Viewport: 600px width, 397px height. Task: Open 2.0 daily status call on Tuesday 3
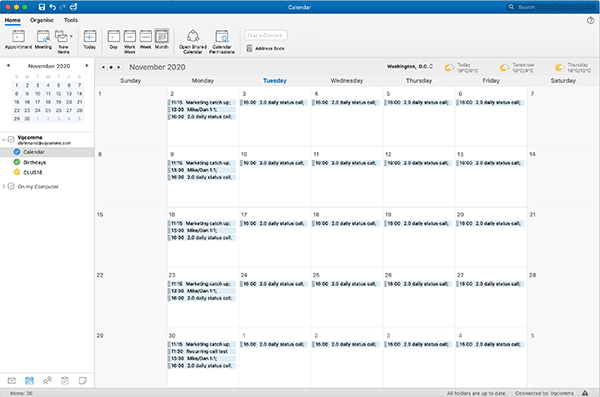[x=274, y=103]
